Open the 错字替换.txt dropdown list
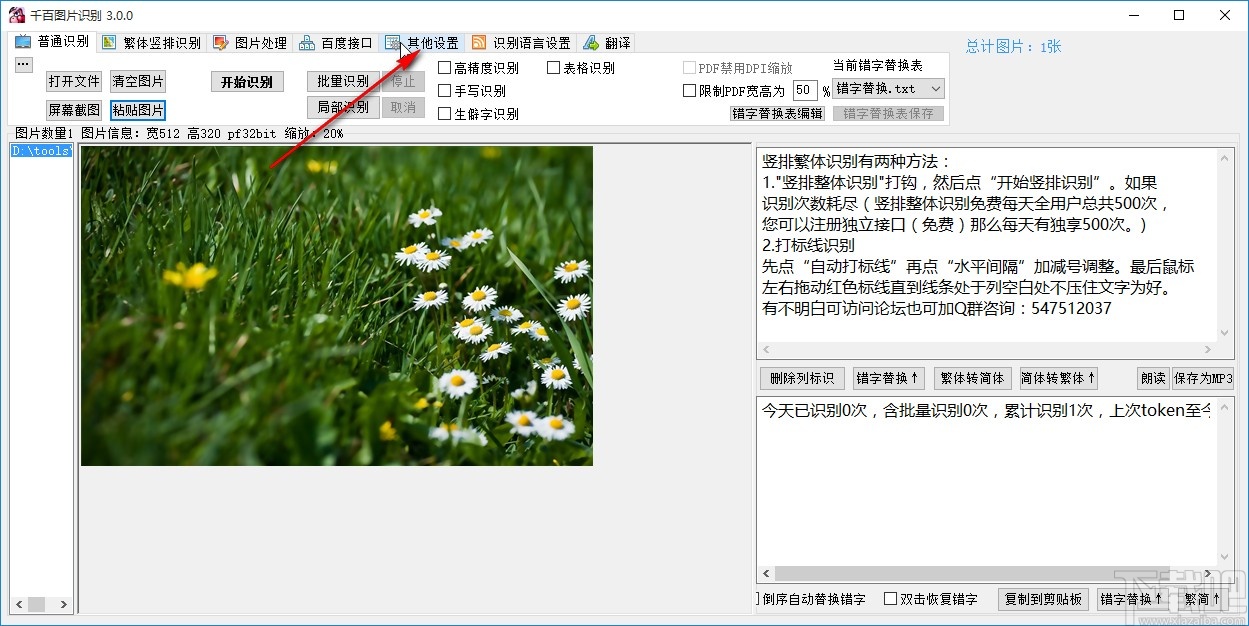 888,88
